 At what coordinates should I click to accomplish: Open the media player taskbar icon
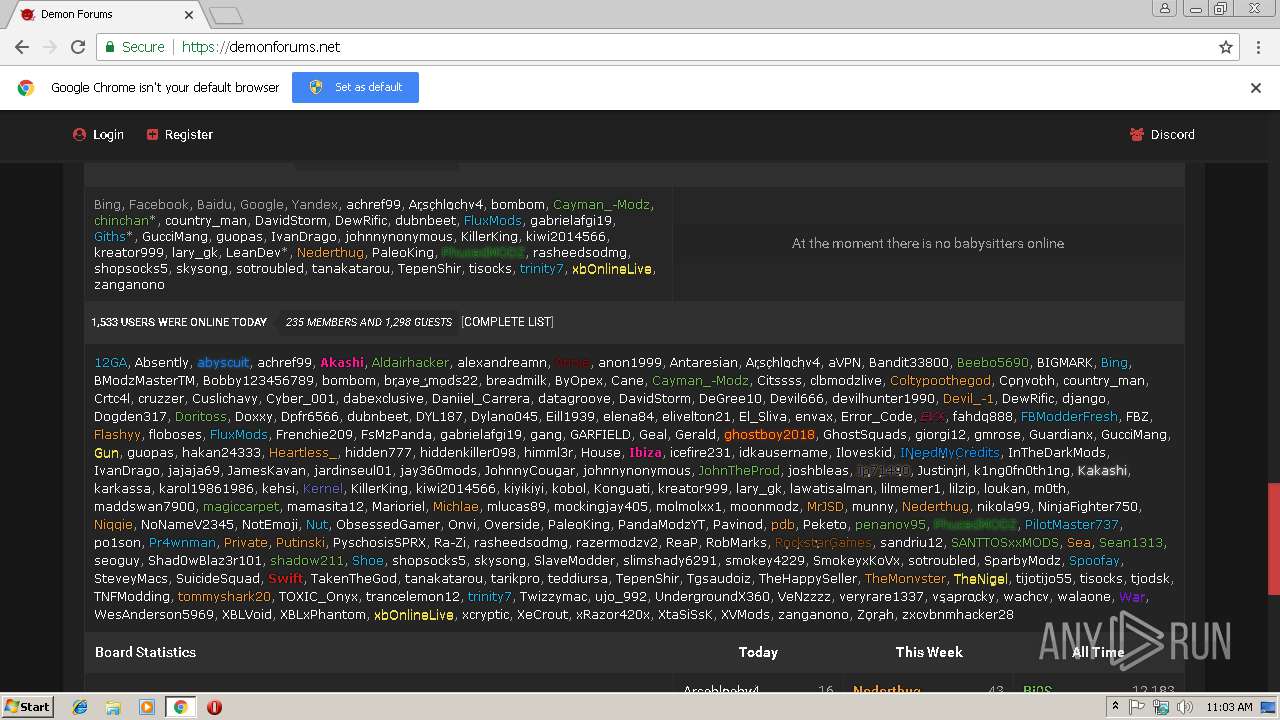point(147,707)
